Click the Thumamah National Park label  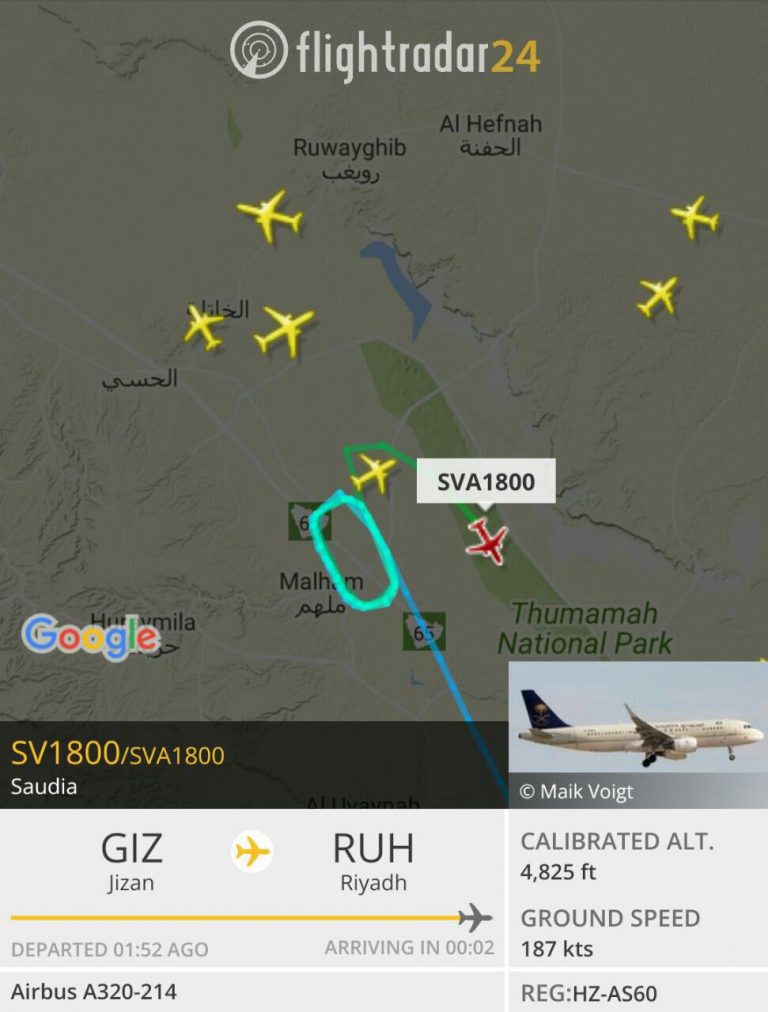[x=584, y=629]
